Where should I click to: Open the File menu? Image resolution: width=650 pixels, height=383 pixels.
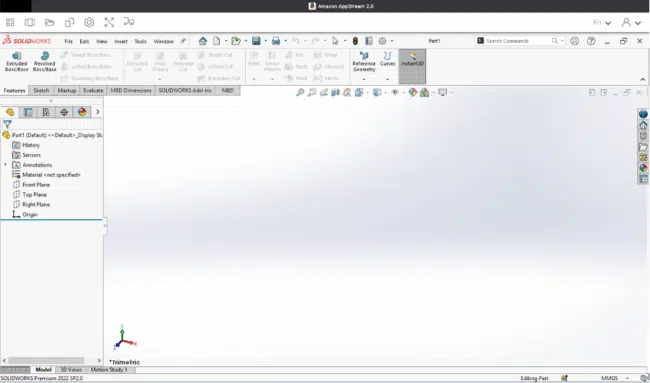[x=68, y=41]
